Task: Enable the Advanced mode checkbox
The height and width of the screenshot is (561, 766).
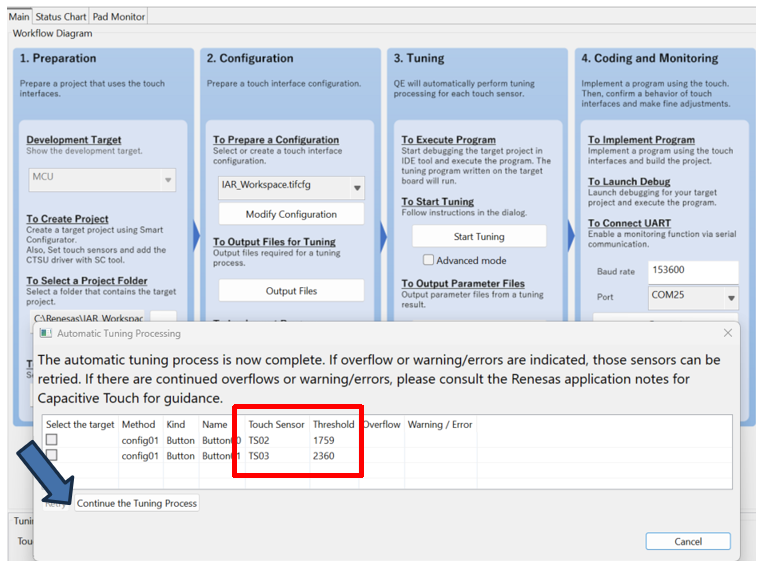Action: pos(428,261)
